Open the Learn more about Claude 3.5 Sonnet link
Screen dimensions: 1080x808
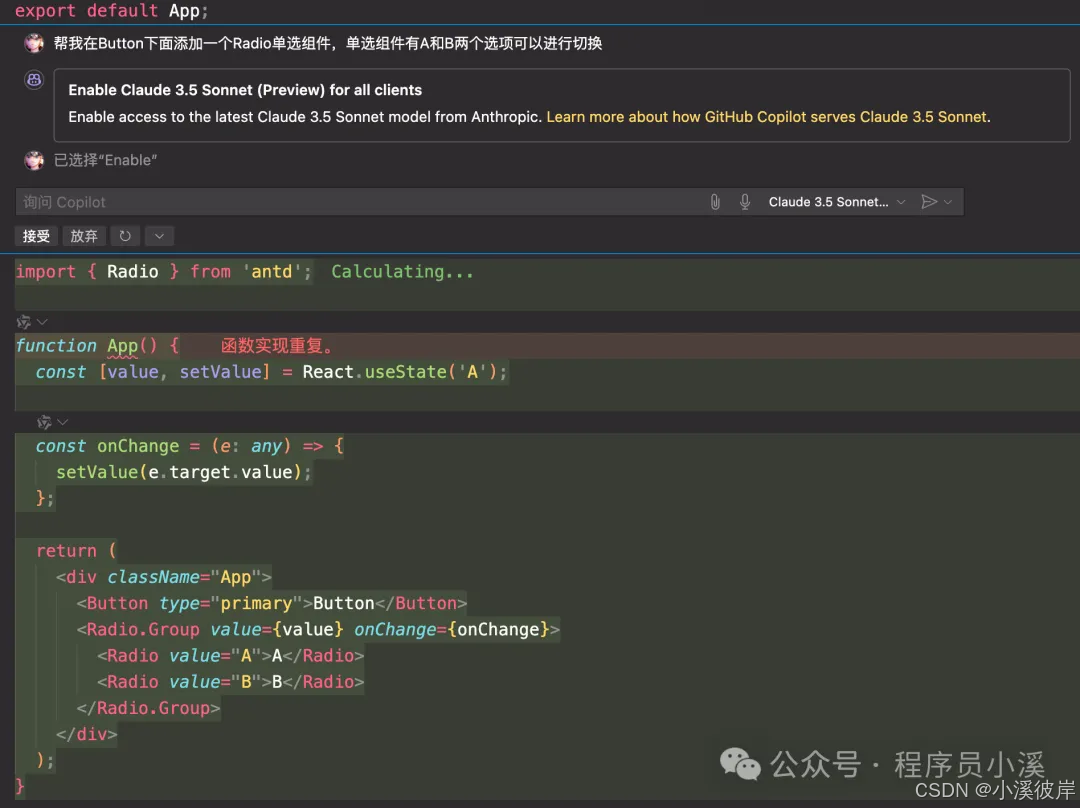768,117
